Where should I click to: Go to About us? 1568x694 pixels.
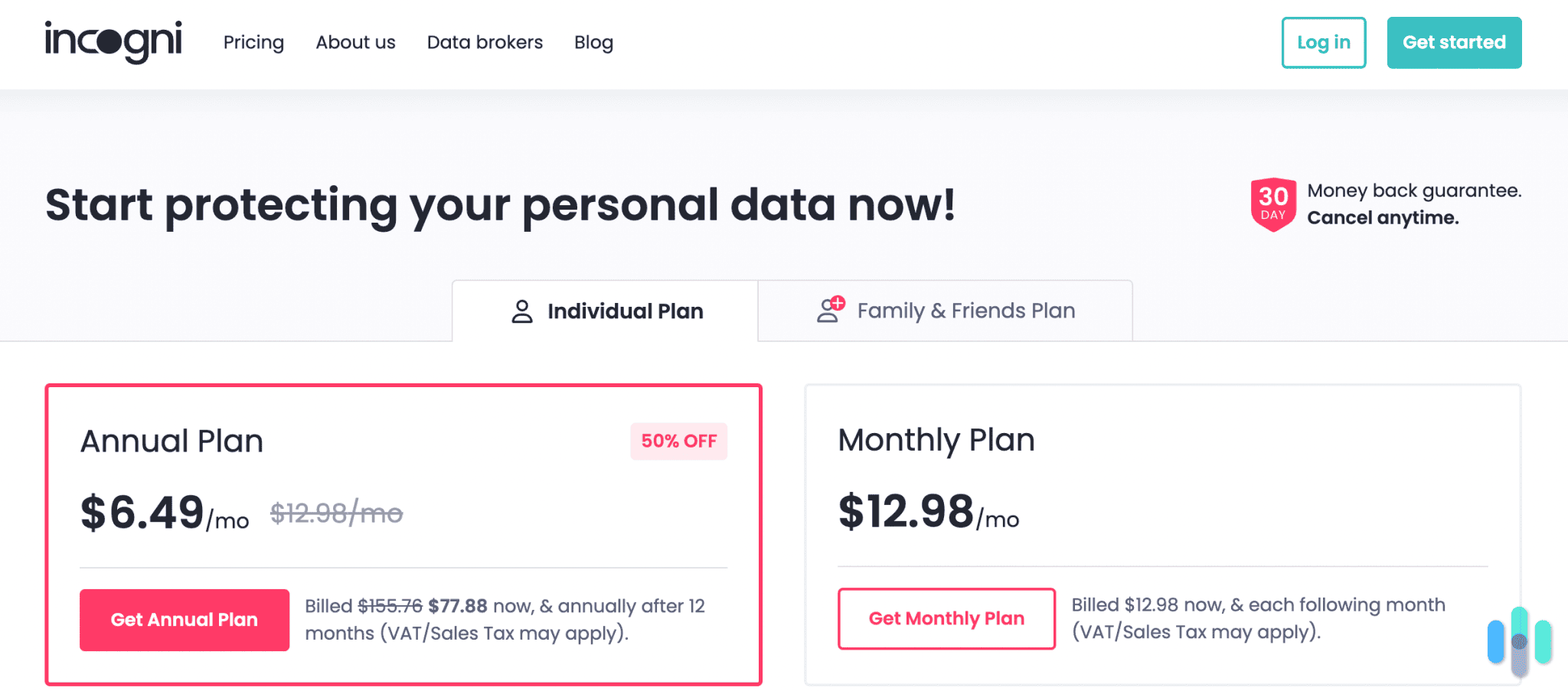355,42
